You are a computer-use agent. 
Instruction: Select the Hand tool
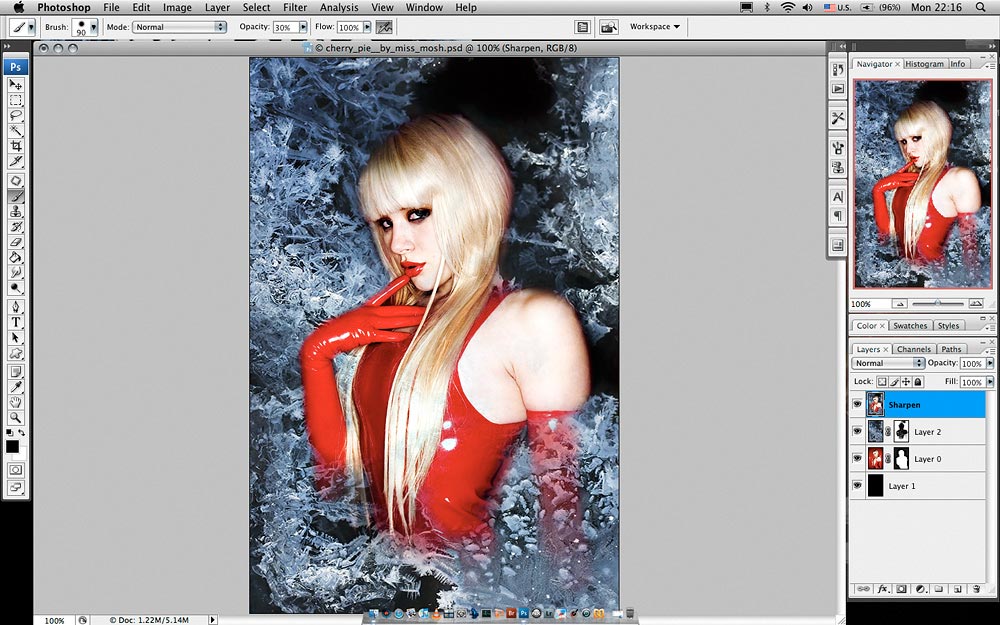point(15,402)
